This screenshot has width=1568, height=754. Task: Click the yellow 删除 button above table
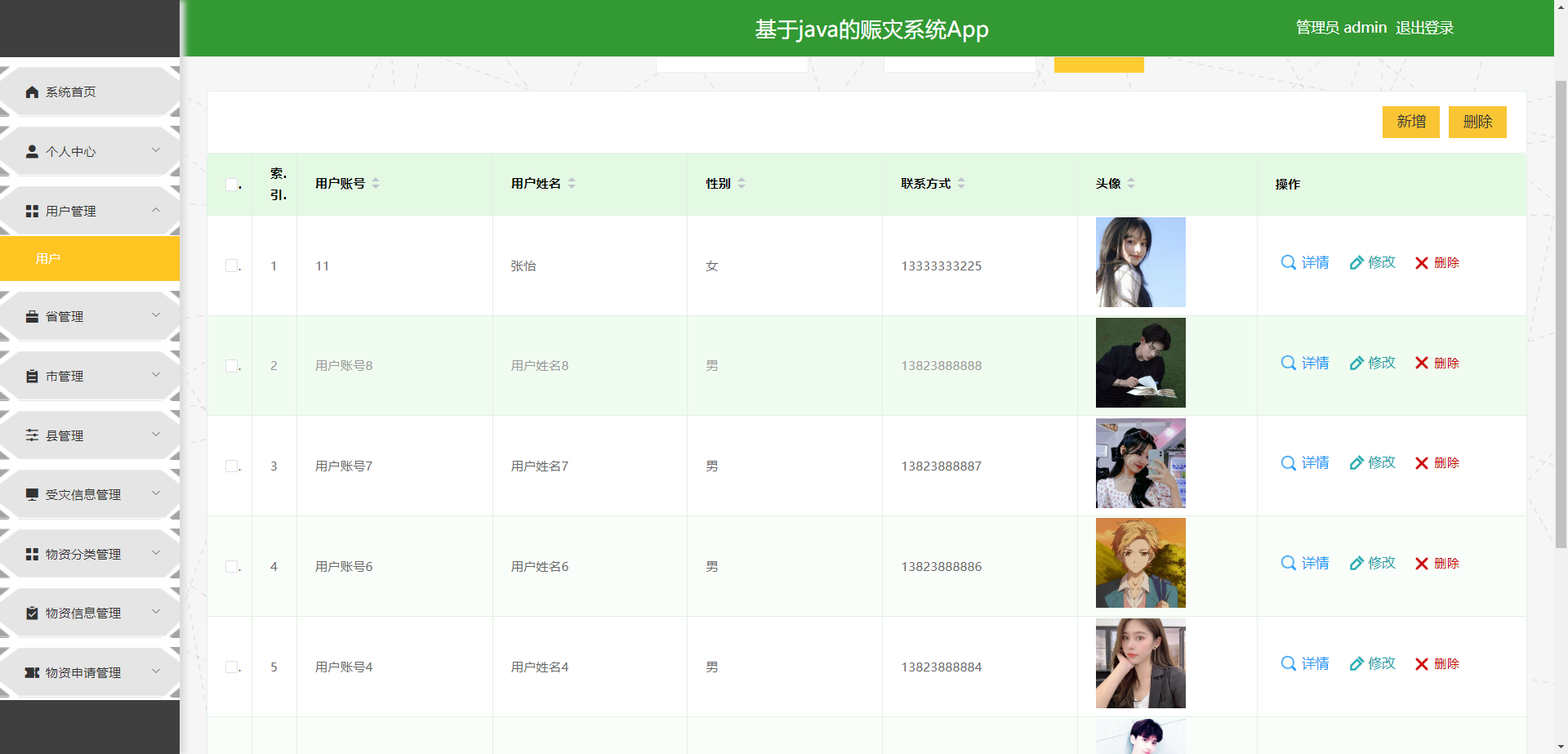click(x=1477, y=122)
